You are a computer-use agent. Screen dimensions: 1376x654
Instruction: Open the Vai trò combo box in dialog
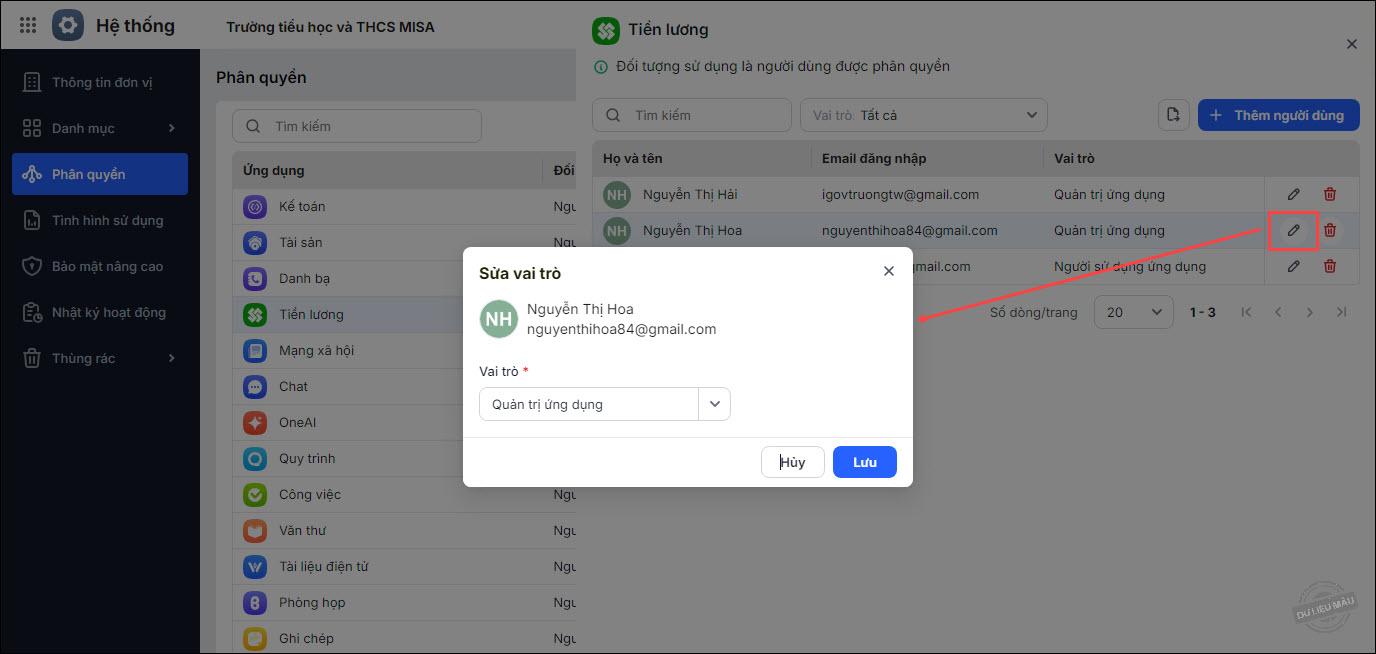pyautogui.click(x=605, y=404)
